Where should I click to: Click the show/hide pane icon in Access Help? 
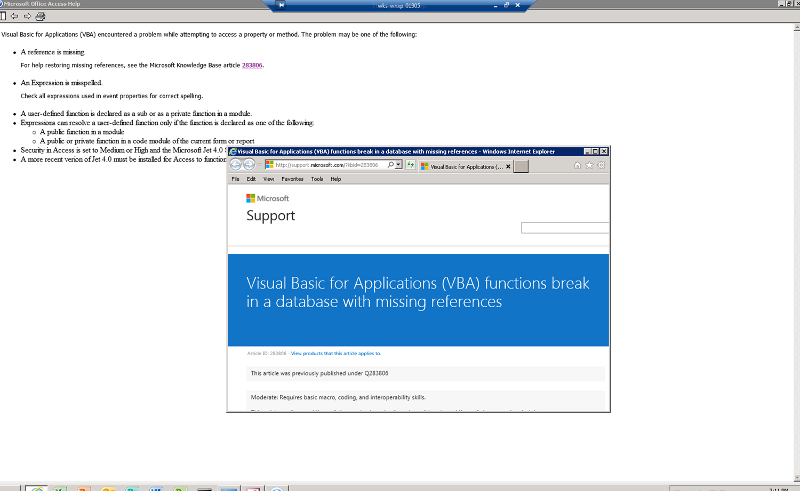click(x=3, y=16)
